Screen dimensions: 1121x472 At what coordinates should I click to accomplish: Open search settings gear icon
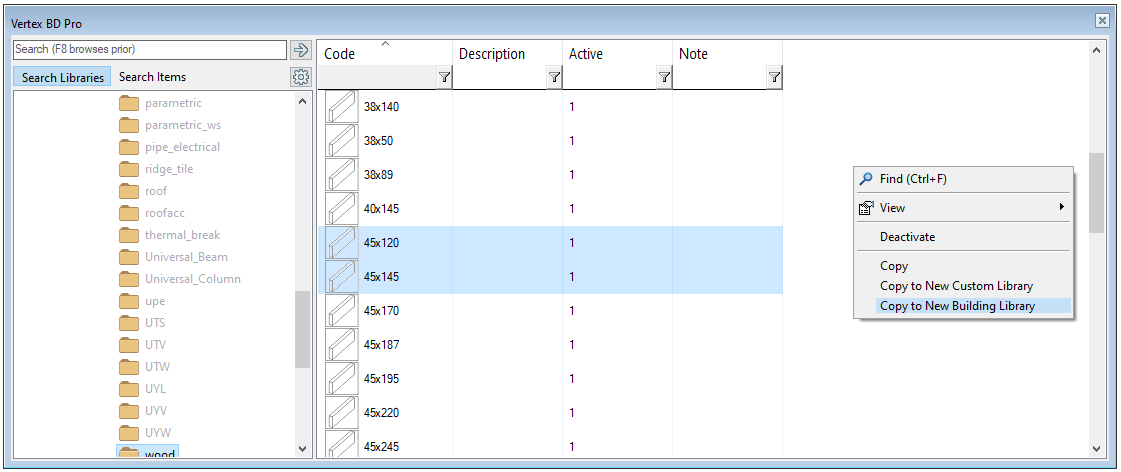[x=300, y=77]
